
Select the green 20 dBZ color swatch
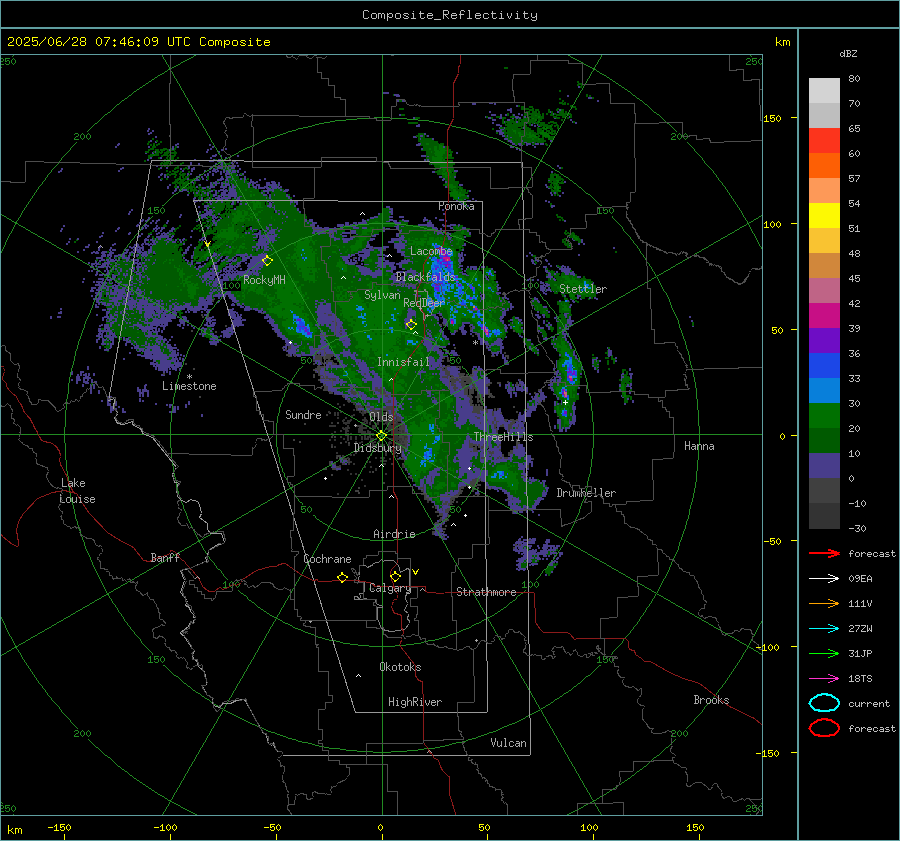824,416
